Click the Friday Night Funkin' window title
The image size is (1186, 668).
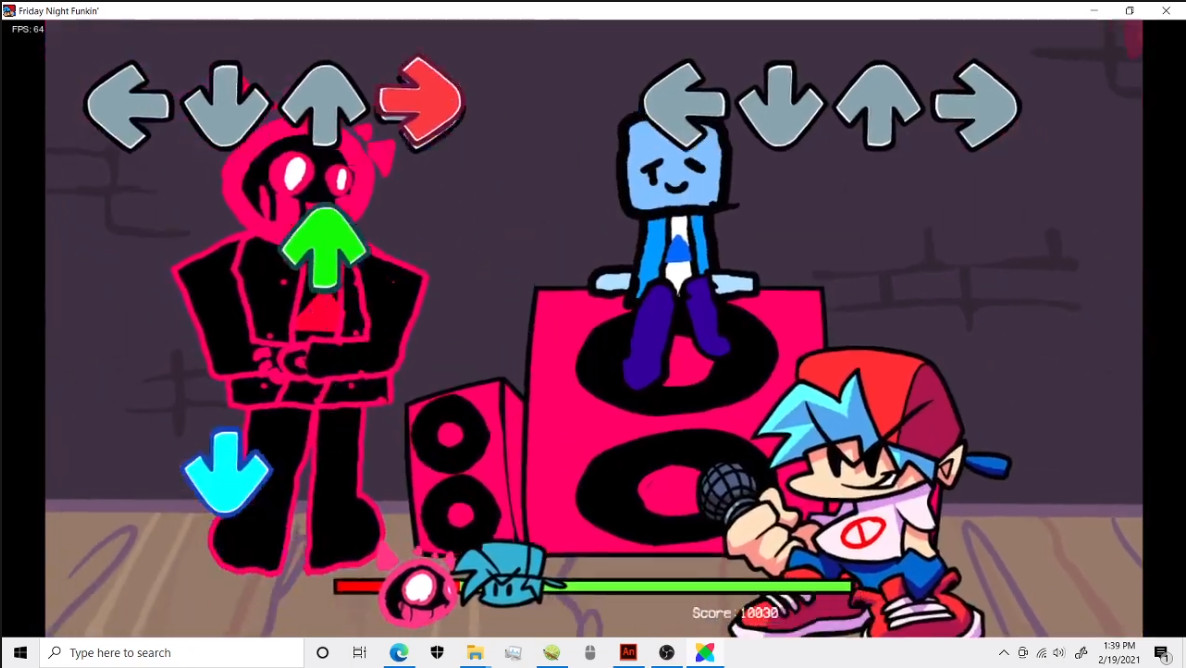coord(59,11)
